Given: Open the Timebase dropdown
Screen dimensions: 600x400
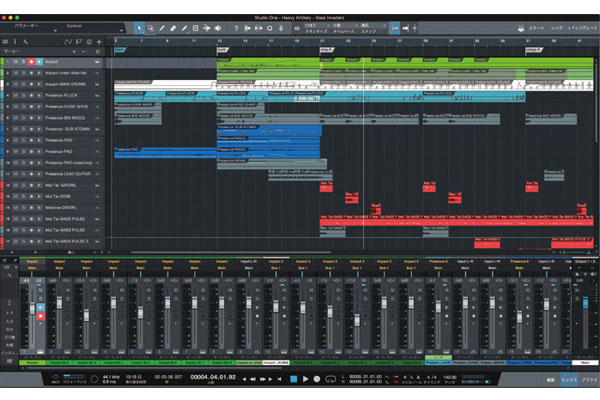Looking at the screenshot, I should [343, 26].
